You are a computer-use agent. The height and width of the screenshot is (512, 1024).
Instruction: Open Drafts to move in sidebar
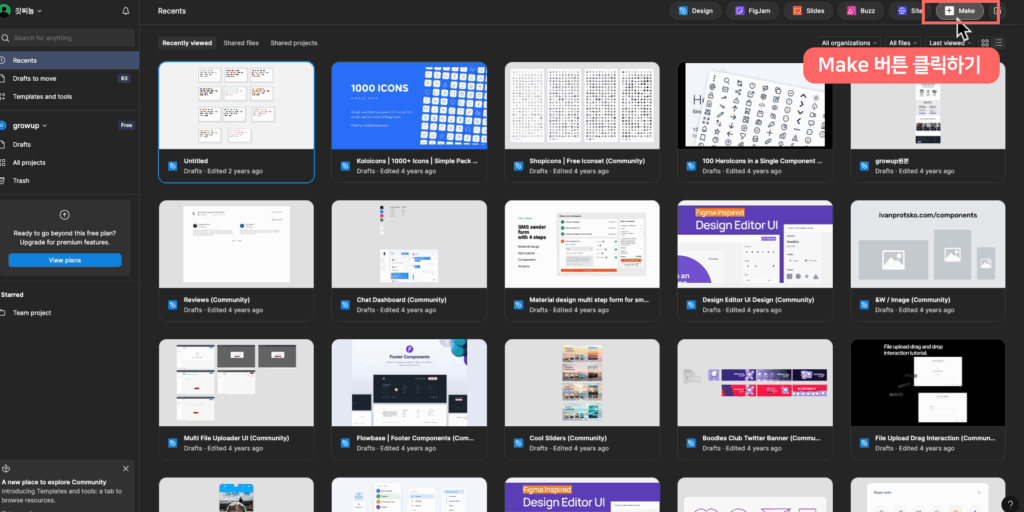point(69,78)
